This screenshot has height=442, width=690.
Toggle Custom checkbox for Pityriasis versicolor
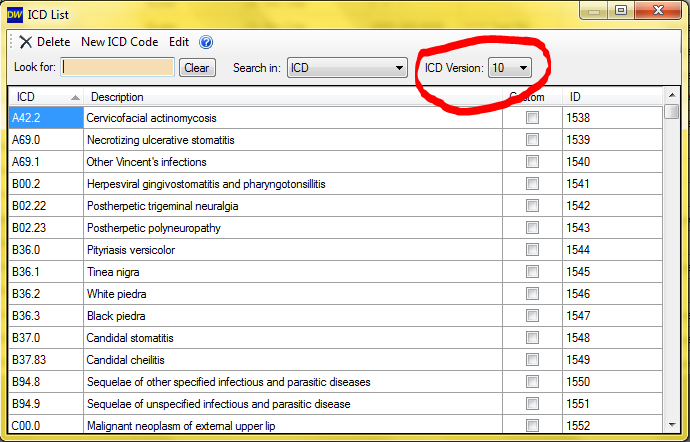pyautogui.click(x=532, y=250)
